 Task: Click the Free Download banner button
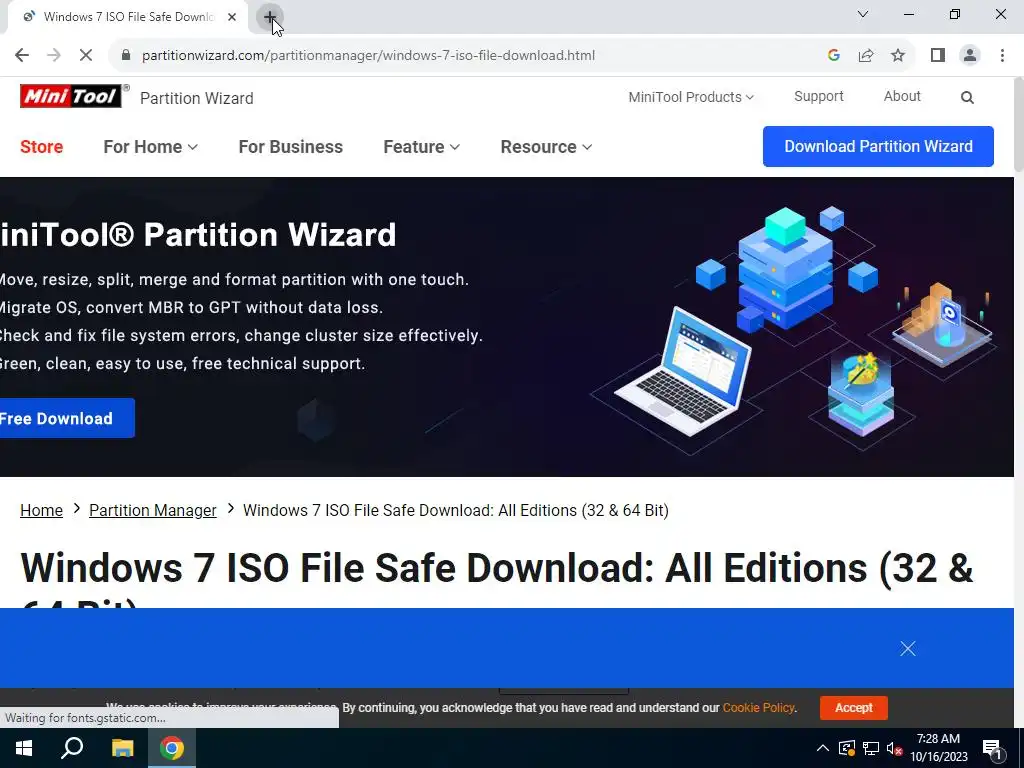67,418
